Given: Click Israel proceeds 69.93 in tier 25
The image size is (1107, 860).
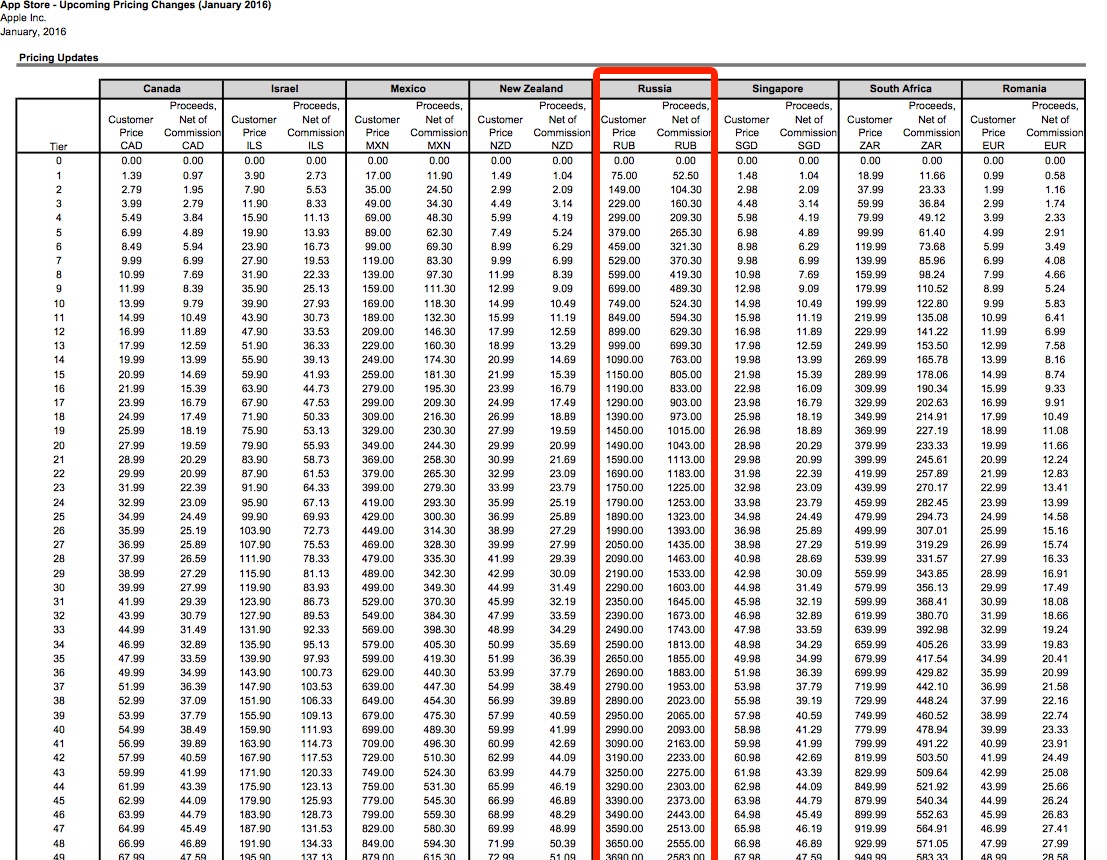Looking at the screenshot, I should click(316, 517).
